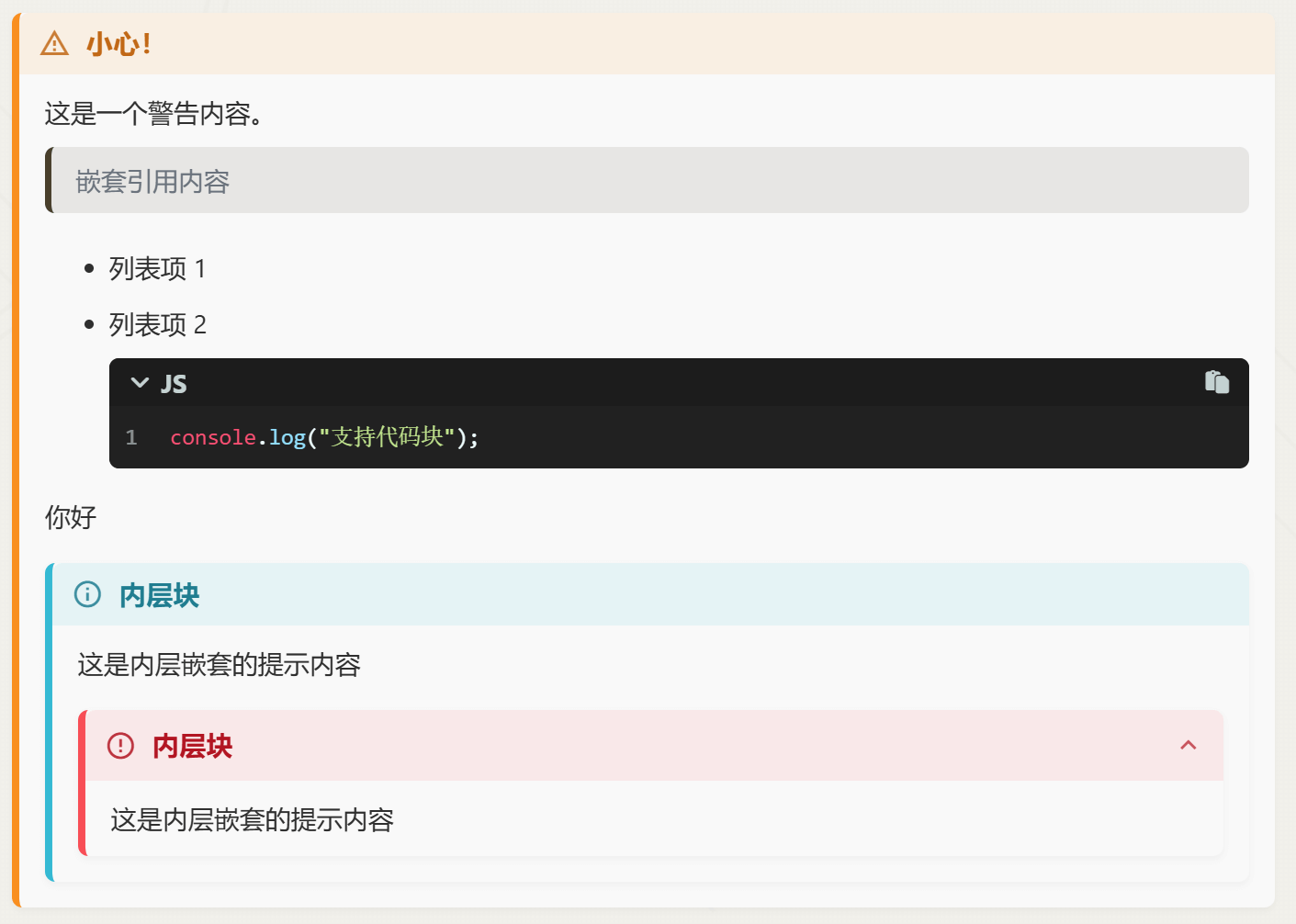Copy the JS code block contents

(x=1216, y=382)
